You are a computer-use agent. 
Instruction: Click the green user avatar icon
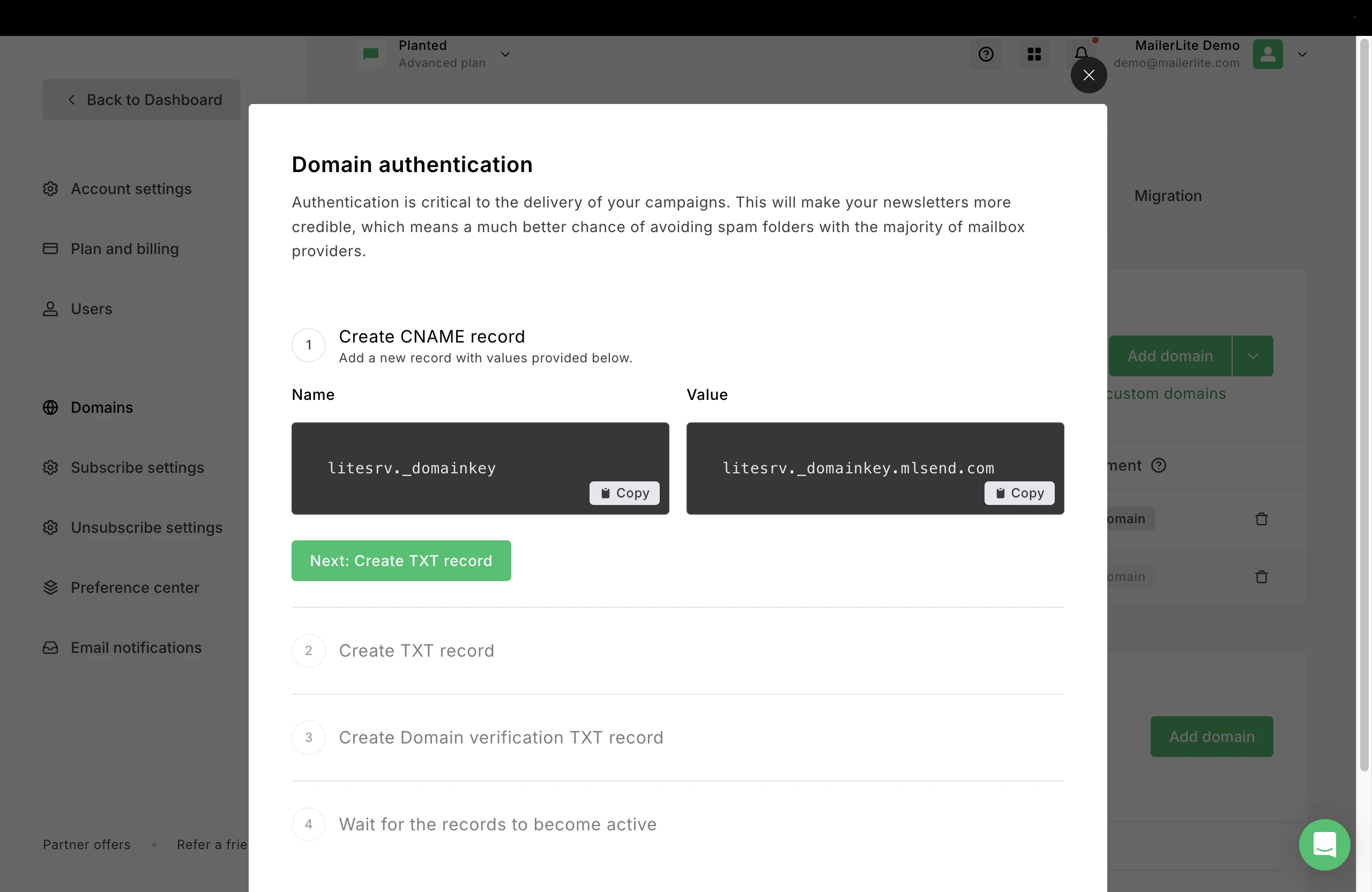click(x=1267, y=54)
